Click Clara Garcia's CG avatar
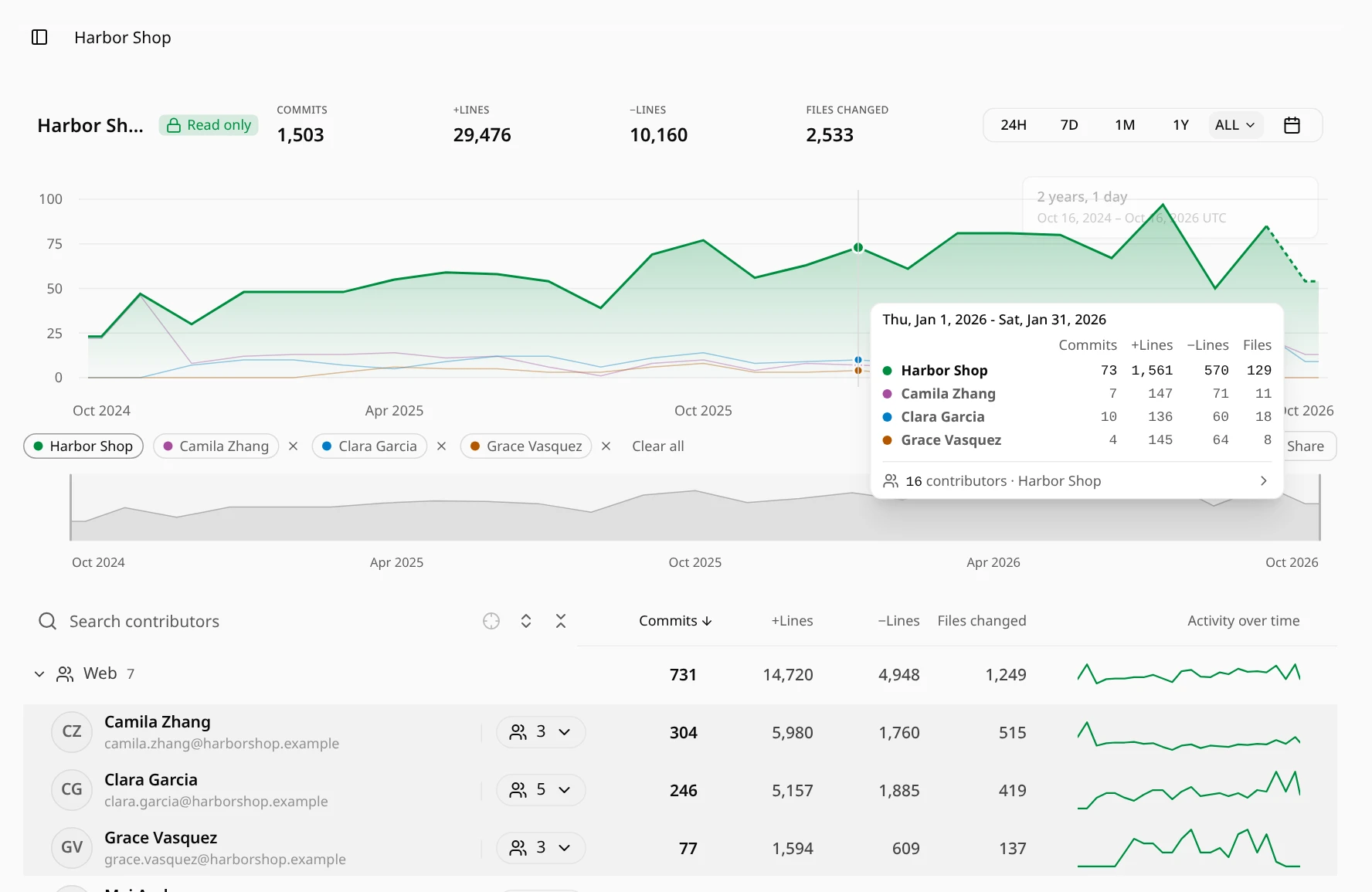The height and width of the screenshot is (892, 1372). click(x=72, y=789)
